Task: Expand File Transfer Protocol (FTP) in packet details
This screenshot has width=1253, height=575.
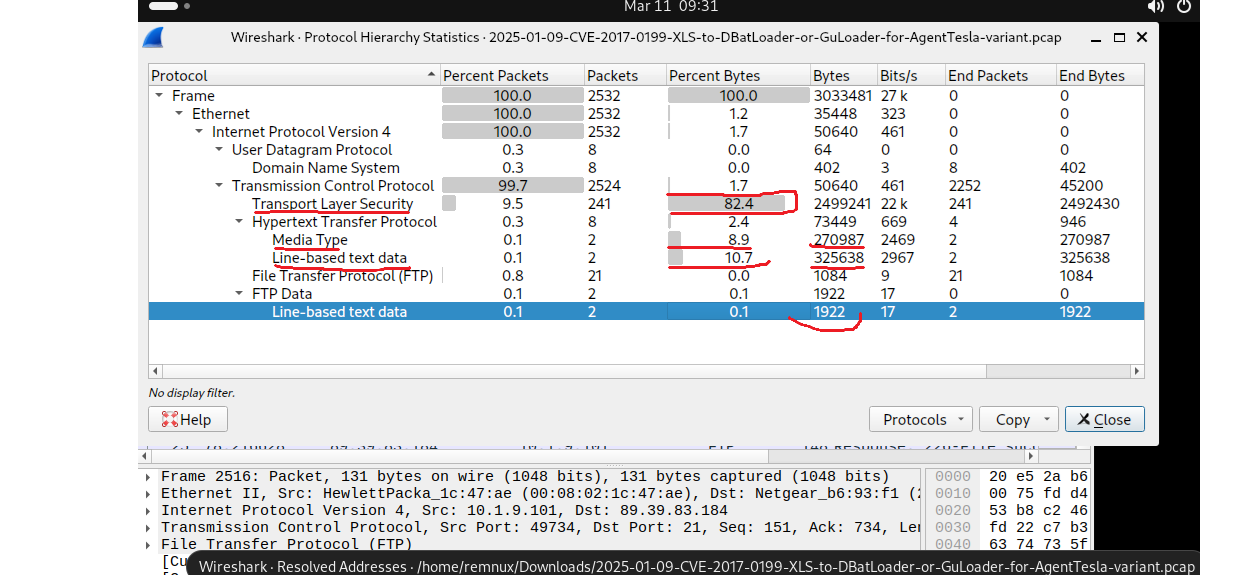Action: pyautogui.click(x=149, y=545)
